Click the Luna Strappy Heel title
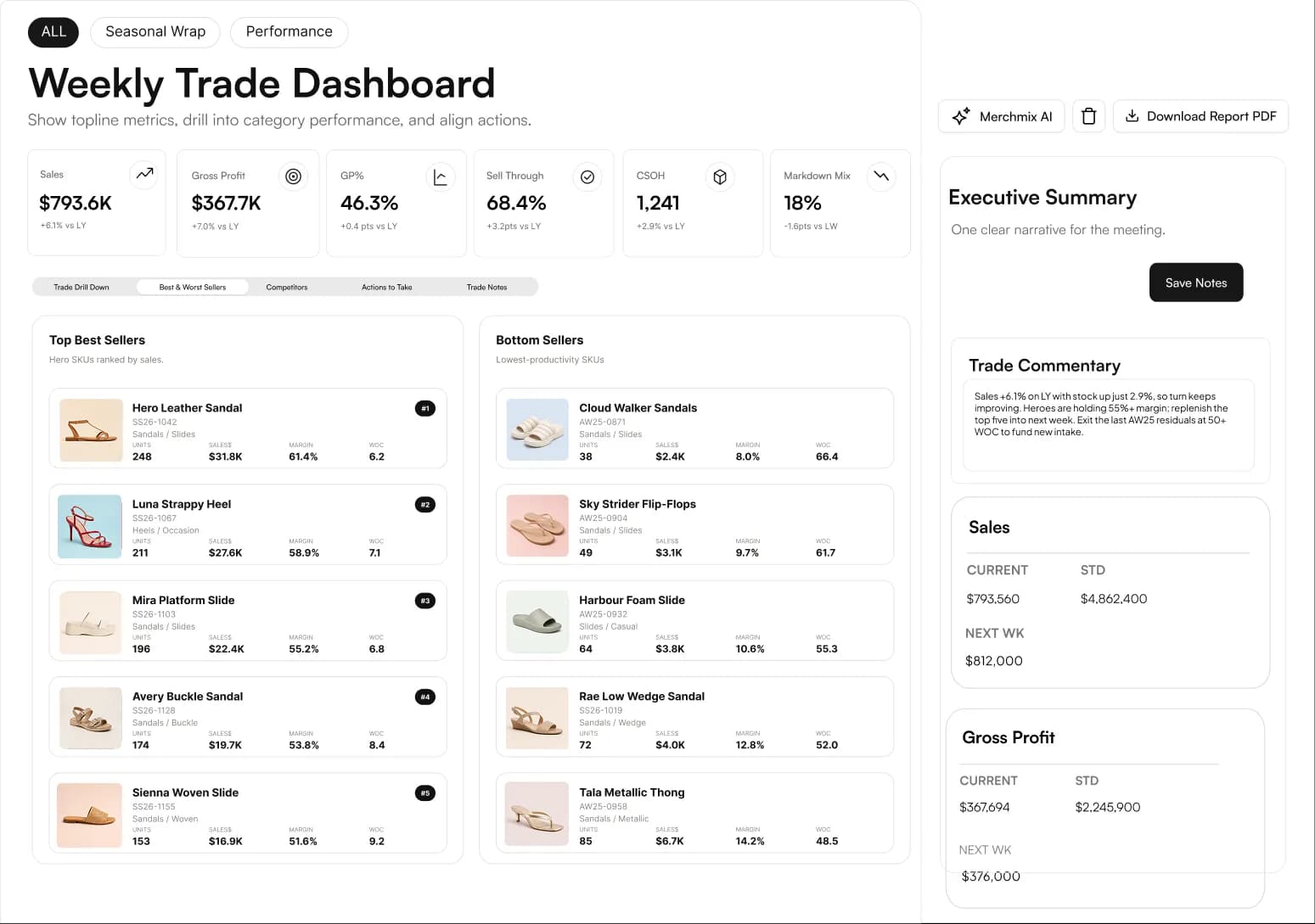This screenshot has height=924, width=1315. 182,504
